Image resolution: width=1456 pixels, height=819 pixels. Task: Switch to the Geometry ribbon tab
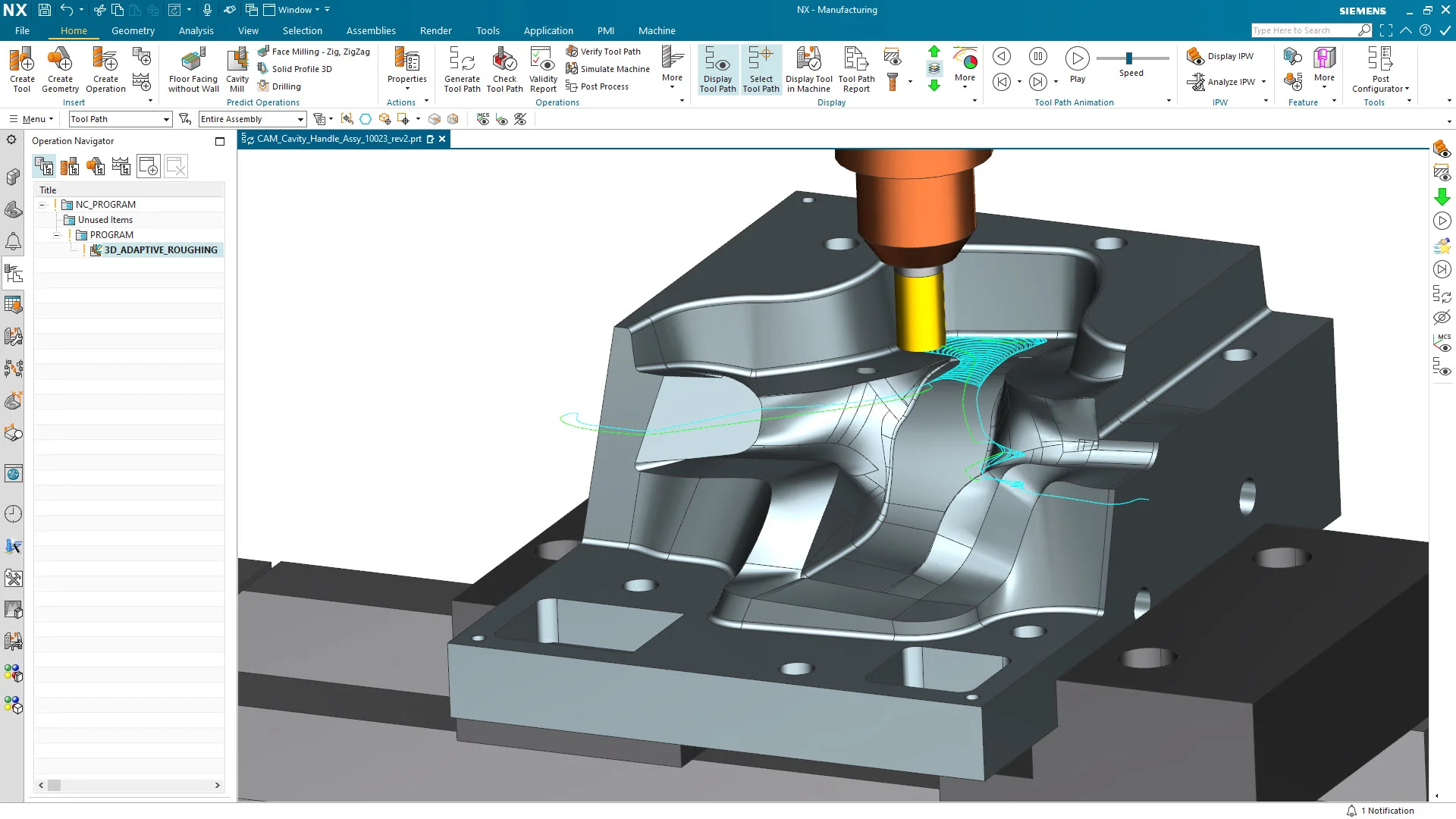tap(133, 30)
